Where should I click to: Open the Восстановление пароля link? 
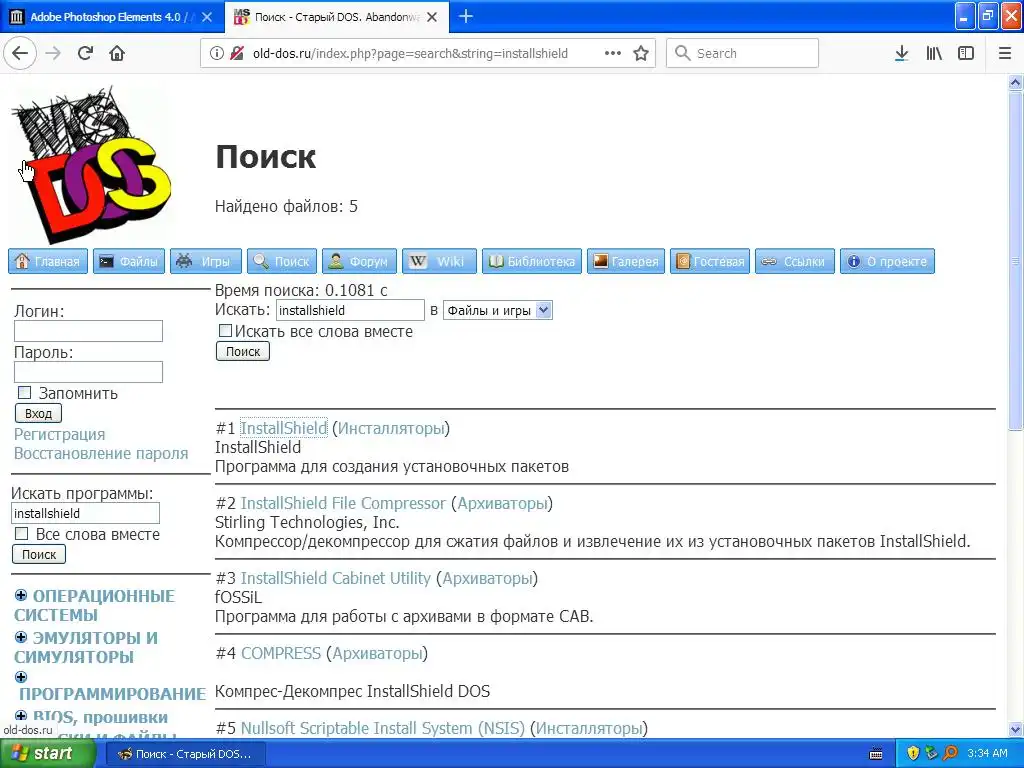point(101,453)
